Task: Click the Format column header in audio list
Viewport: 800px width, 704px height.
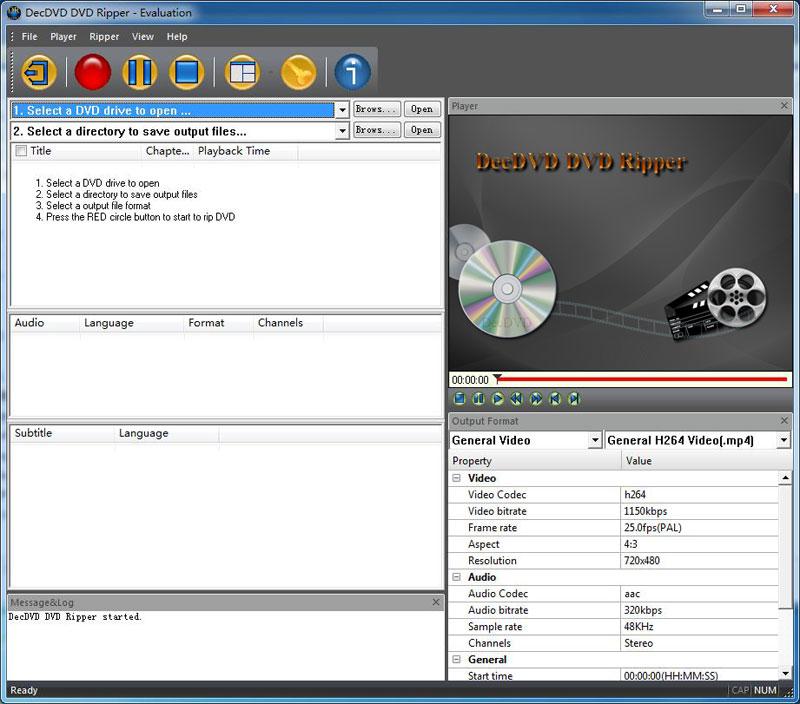Action: [x=218, y=323]
